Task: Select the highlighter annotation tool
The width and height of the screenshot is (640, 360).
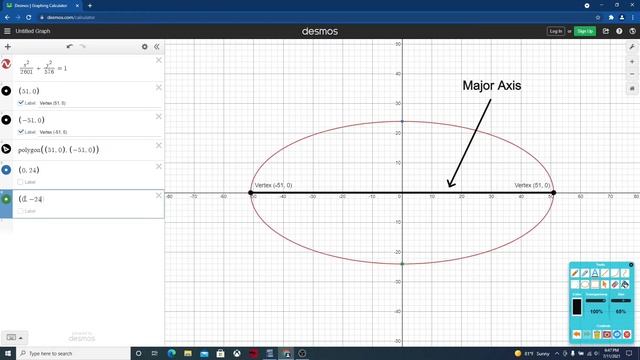Action: pos(585,273)
